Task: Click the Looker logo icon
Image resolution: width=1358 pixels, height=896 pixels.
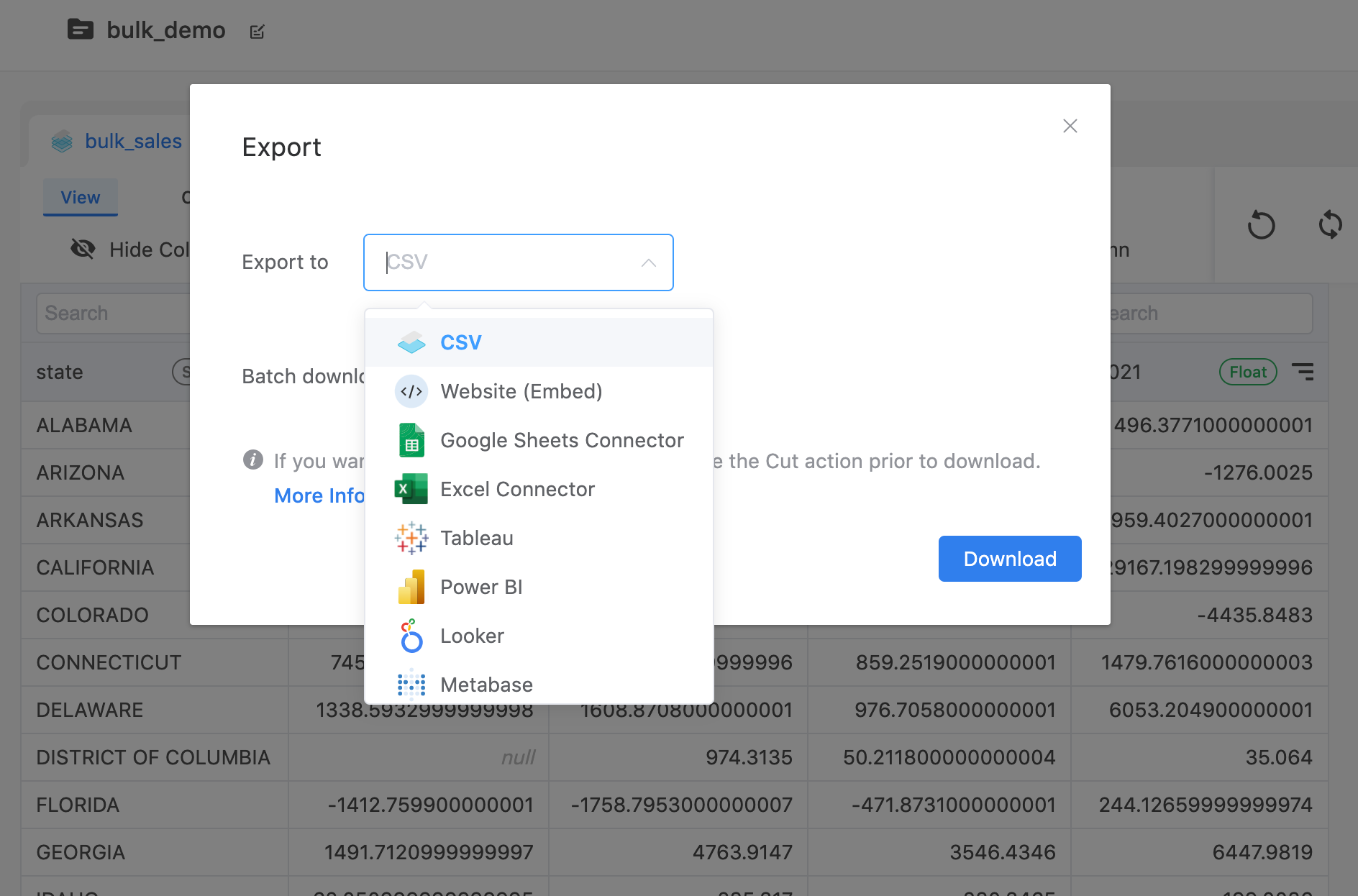Action: 411,636
